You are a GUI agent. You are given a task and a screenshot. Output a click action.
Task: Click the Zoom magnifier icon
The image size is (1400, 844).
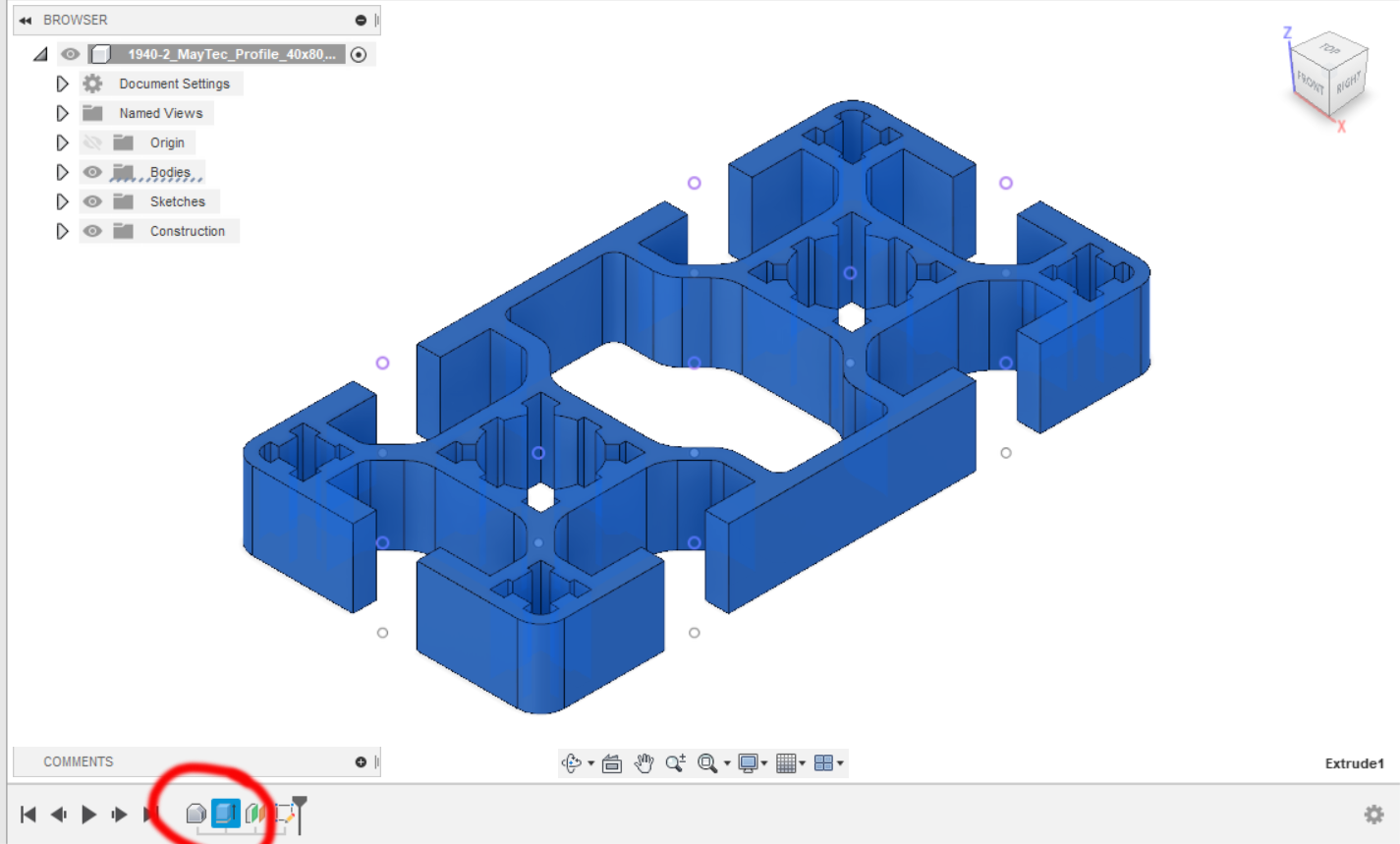[674, 761]
